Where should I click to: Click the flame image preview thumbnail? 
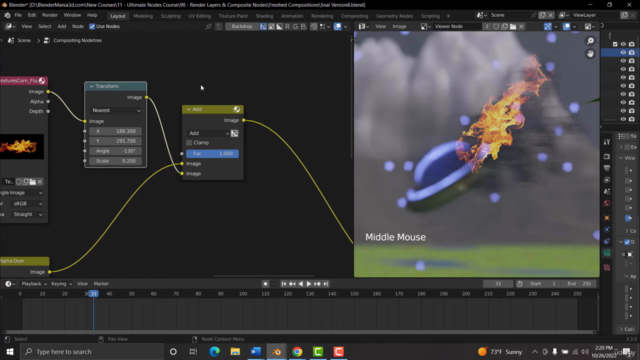coord(22,147)
